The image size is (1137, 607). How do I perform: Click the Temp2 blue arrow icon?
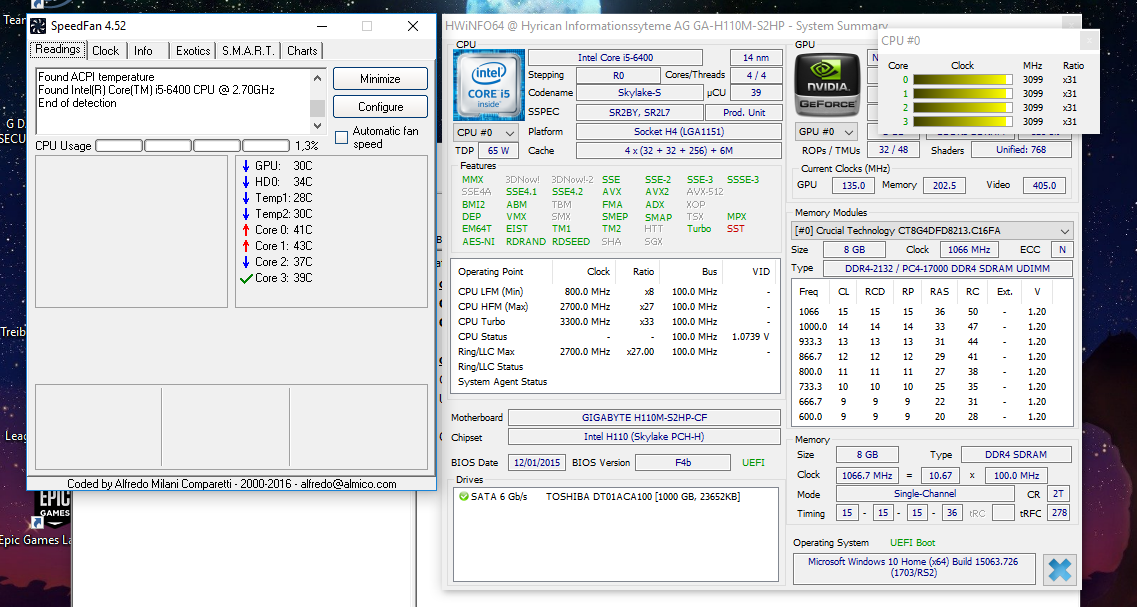(x=246, y=214)
